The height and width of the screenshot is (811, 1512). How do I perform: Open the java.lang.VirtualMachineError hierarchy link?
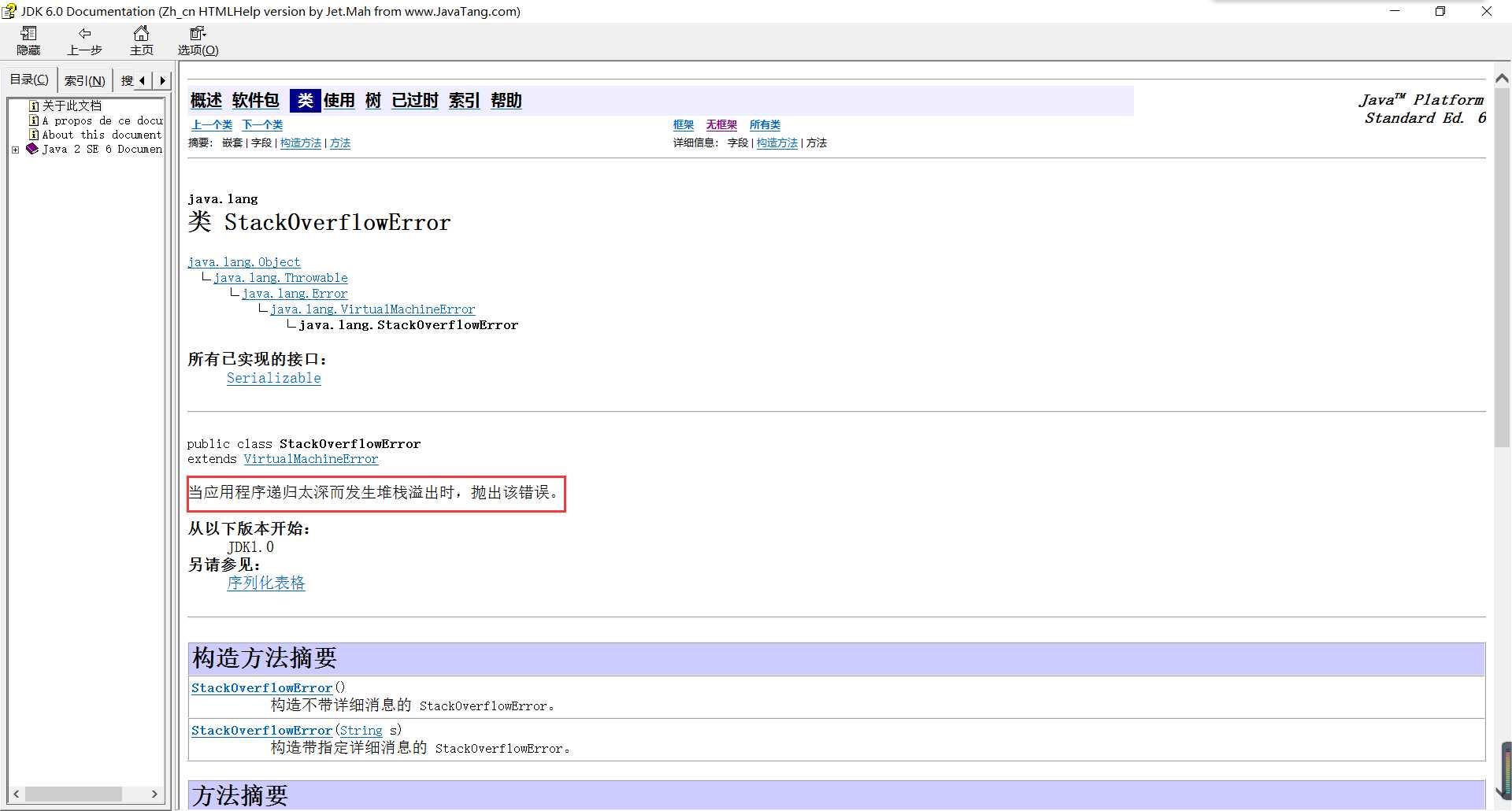[372, 309]
